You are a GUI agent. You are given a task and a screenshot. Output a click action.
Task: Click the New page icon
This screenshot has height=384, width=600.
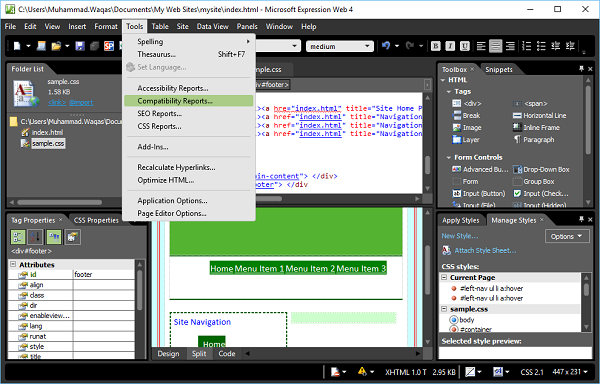tap(17, 46)
